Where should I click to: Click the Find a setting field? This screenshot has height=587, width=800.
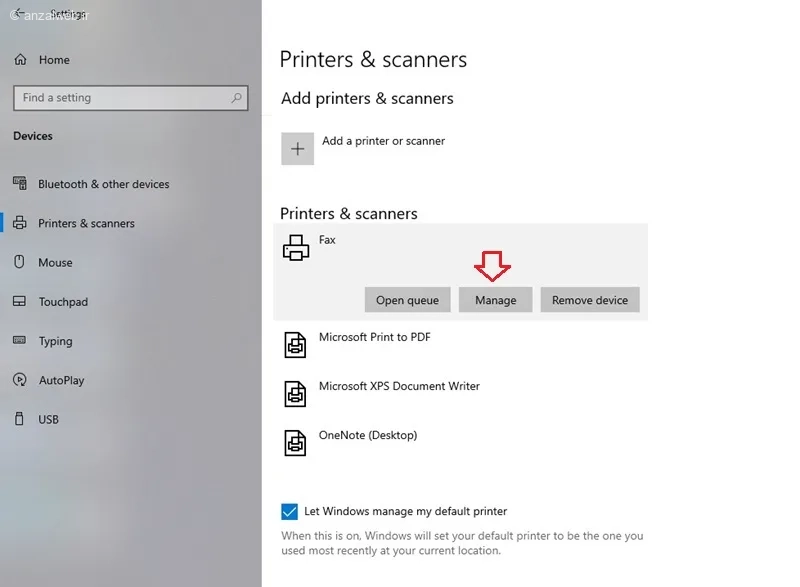(x=131, y=97)
